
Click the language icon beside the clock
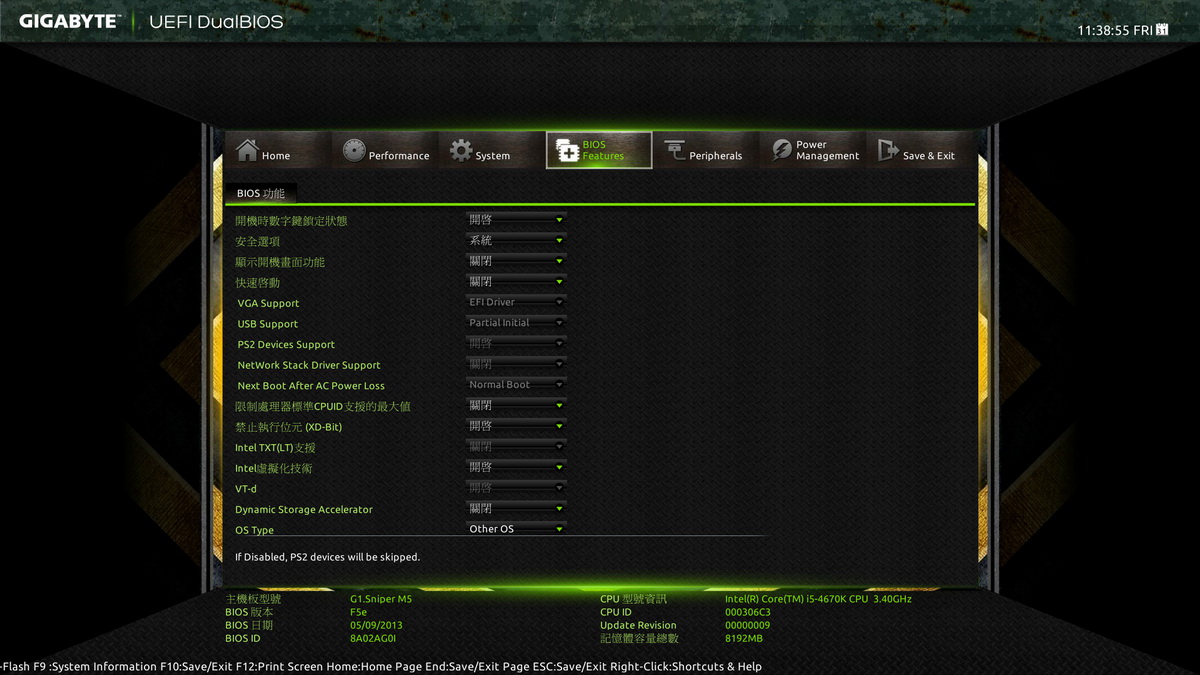pyautogui.click(x=1162, y=30)
